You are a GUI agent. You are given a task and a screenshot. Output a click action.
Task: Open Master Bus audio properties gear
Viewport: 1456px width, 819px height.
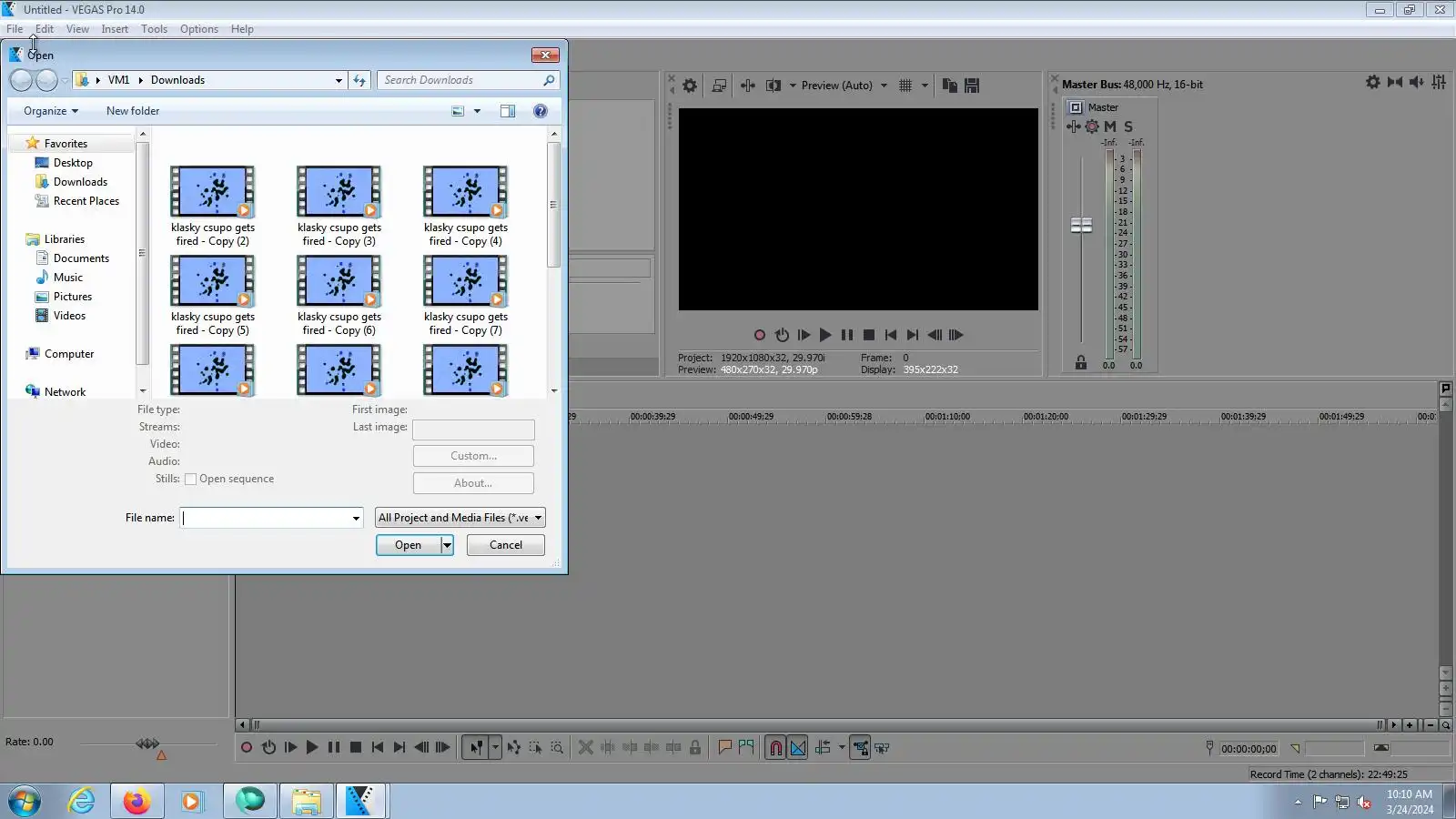pyautogui.click(x=1372, y=83)
